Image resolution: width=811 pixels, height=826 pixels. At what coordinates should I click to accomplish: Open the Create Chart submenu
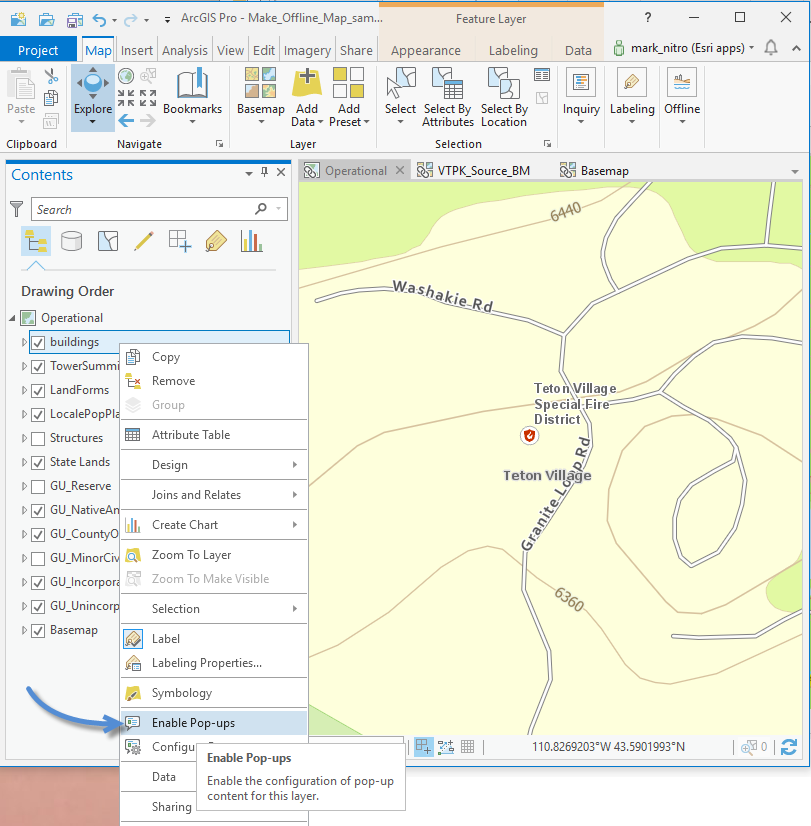point(214,525)
